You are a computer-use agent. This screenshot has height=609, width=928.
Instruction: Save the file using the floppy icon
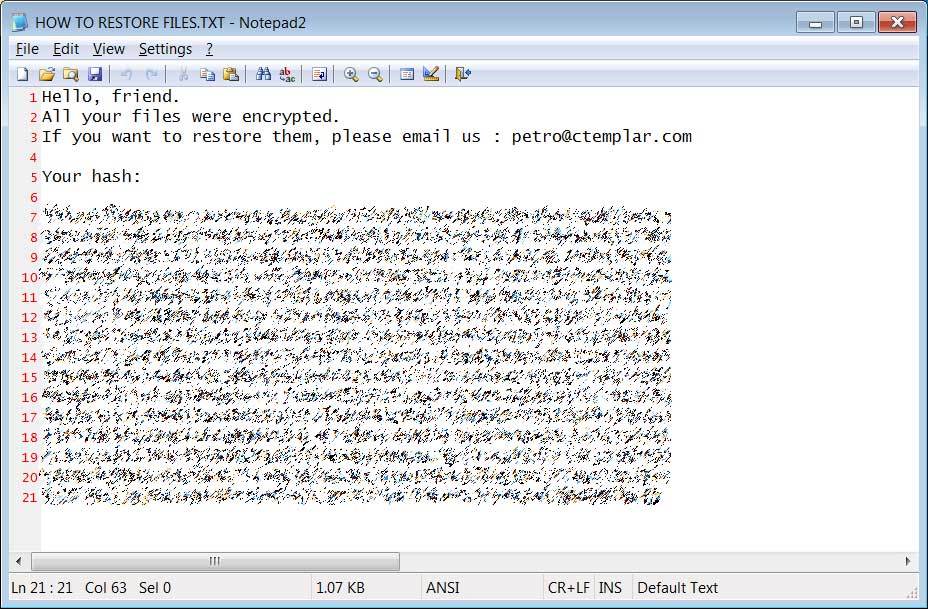[x=95, y=74]
